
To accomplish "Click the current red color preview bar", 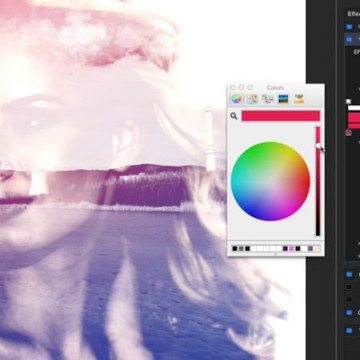I will (x=281, y=116).
